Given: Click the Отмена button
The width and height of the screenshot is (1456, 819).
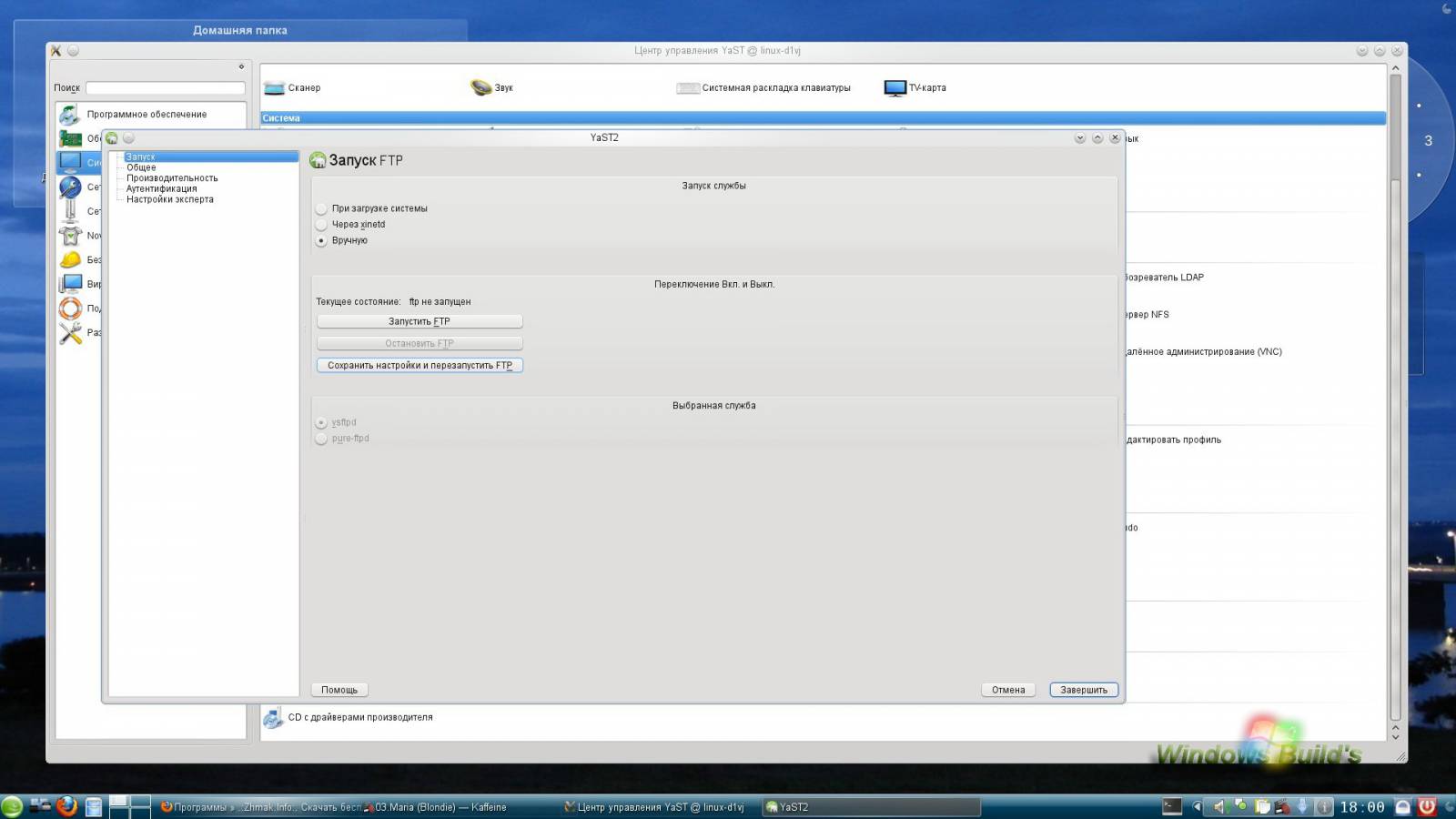Looking at the screenshot, I should [x=1008, y=690].
